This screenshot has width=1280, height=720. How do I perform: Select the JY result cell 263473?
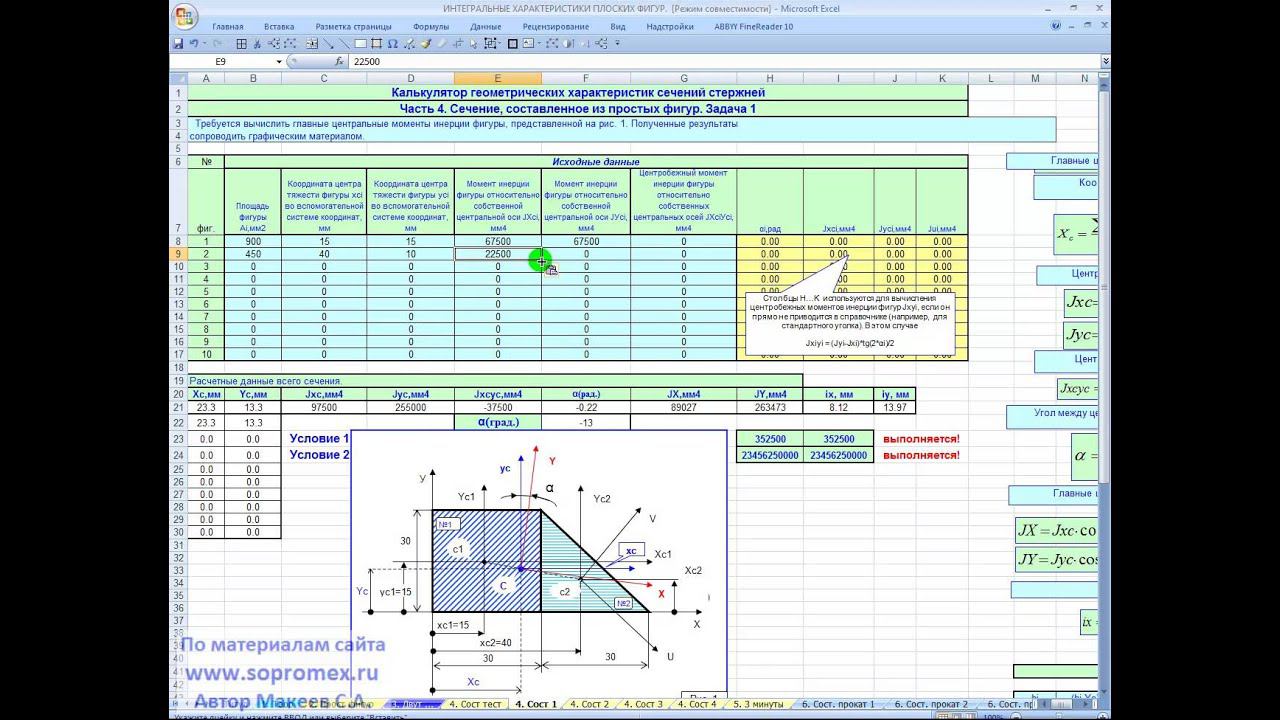tap(770, 408)
